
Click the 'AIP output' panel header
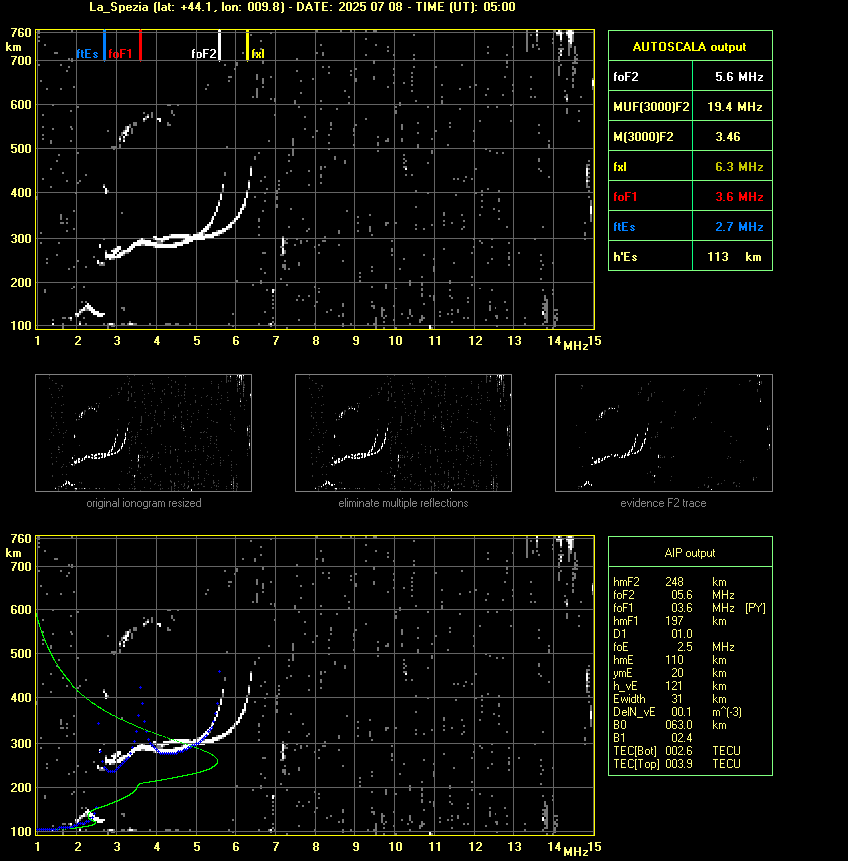point(690,553)
